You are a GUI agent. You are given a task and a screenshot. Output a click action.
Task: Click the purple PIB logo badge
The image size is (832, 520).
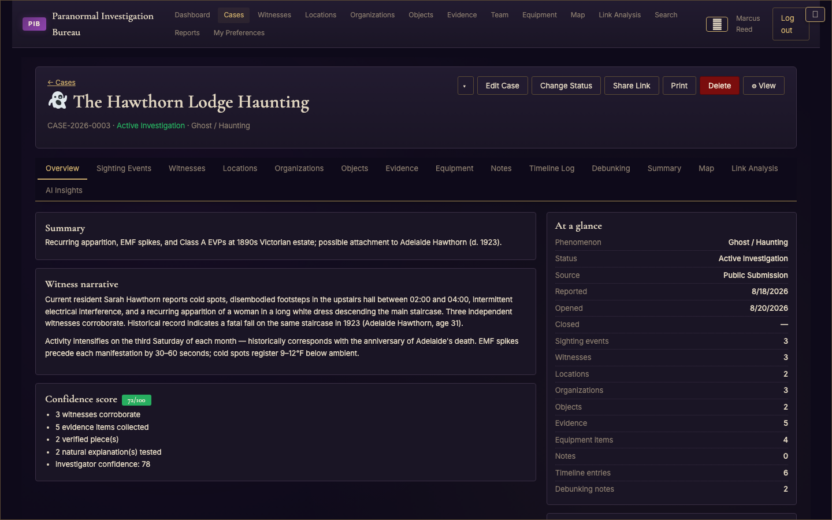34,24
